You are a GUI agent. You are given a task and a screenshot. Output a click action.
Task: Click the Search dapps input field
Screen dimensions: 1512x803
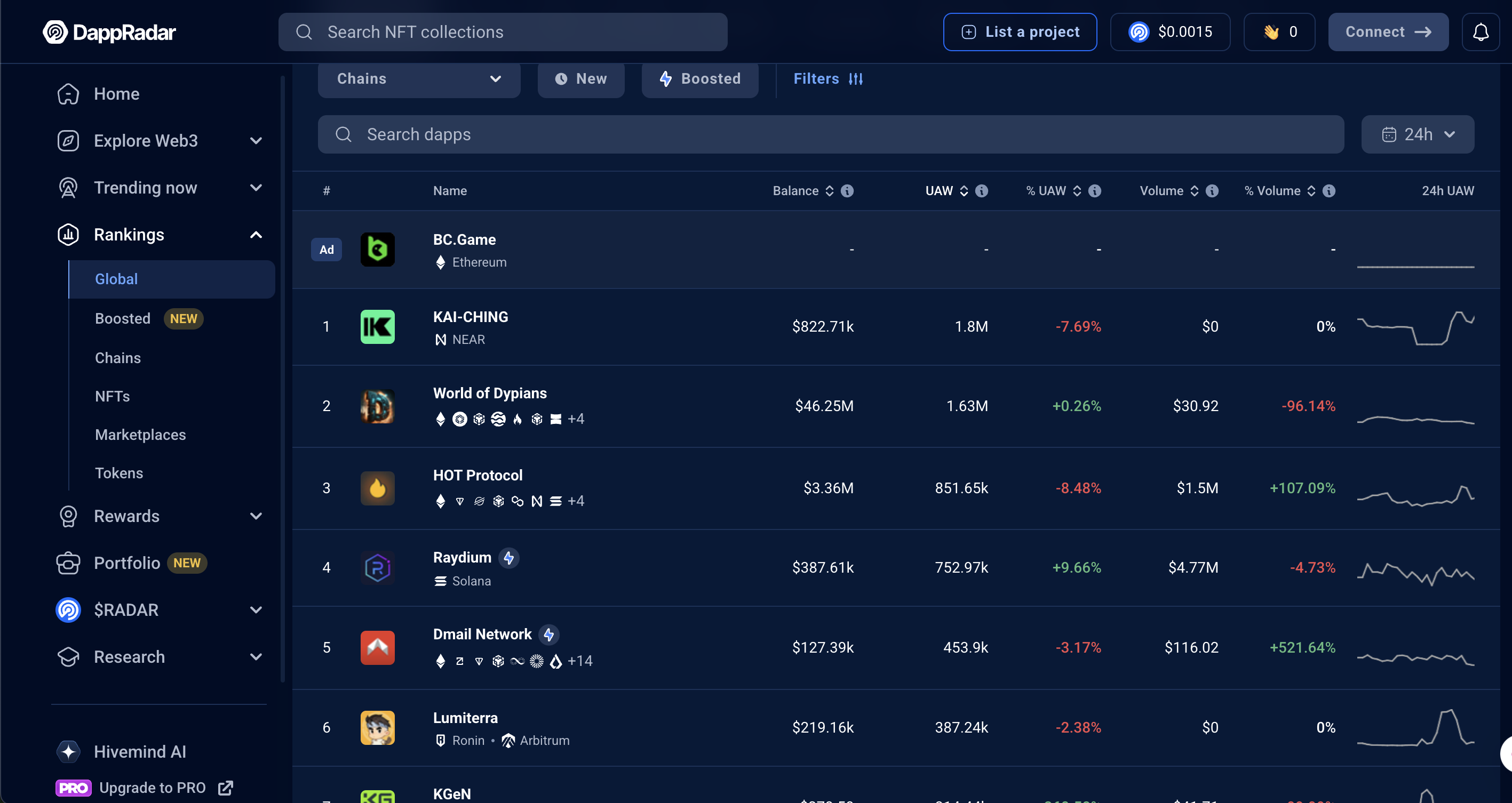830,134
